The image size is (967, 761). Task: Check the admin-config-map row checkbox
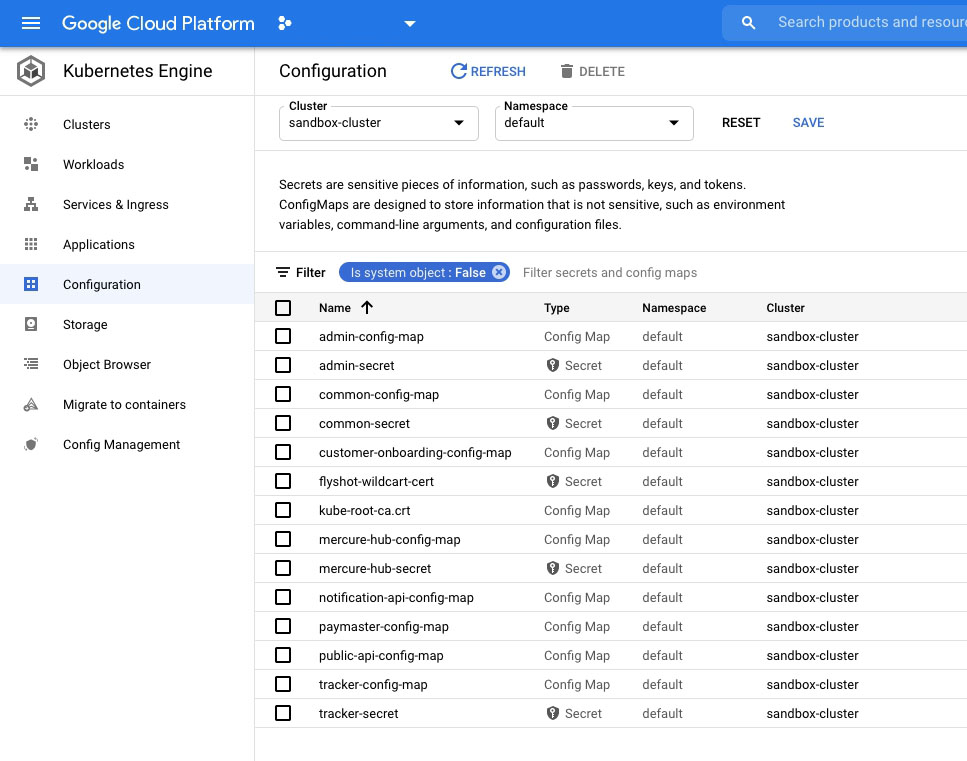point(283,336)
